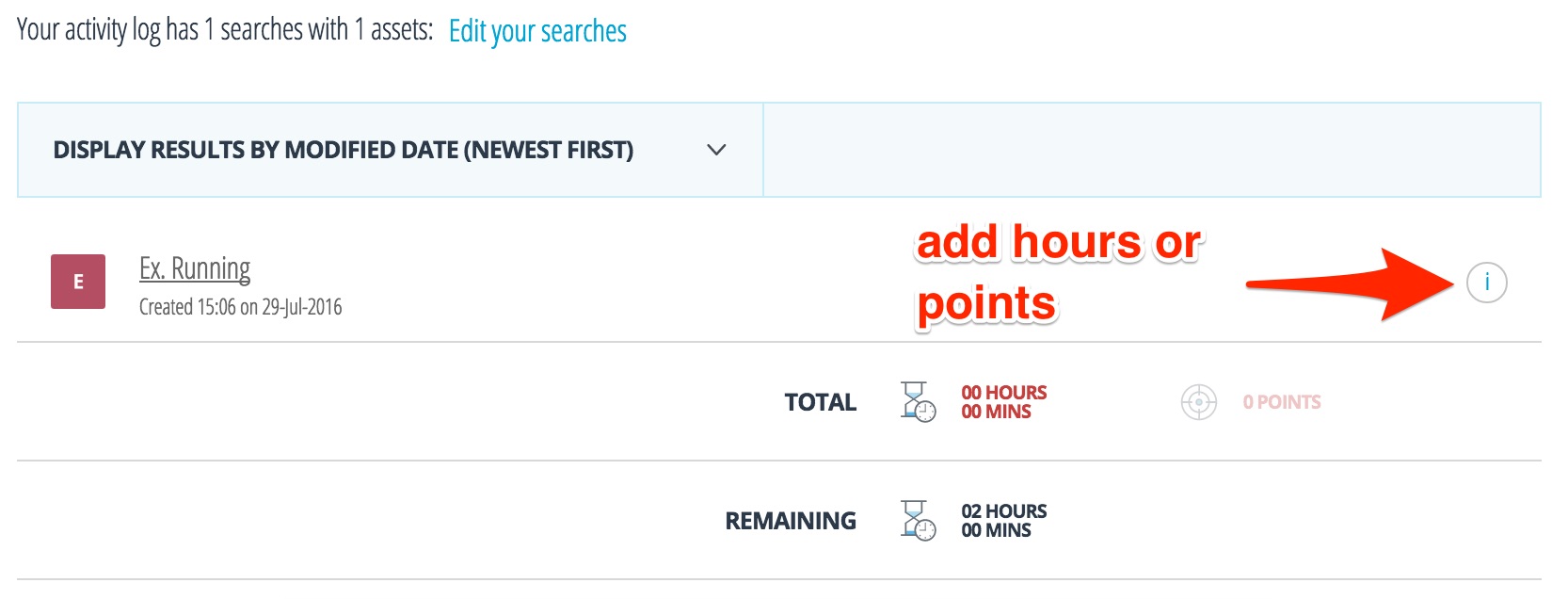The image size is (1568, 599).
Task: Open the Display Results By Modified Date dropdown
Action: coord(344,150)
